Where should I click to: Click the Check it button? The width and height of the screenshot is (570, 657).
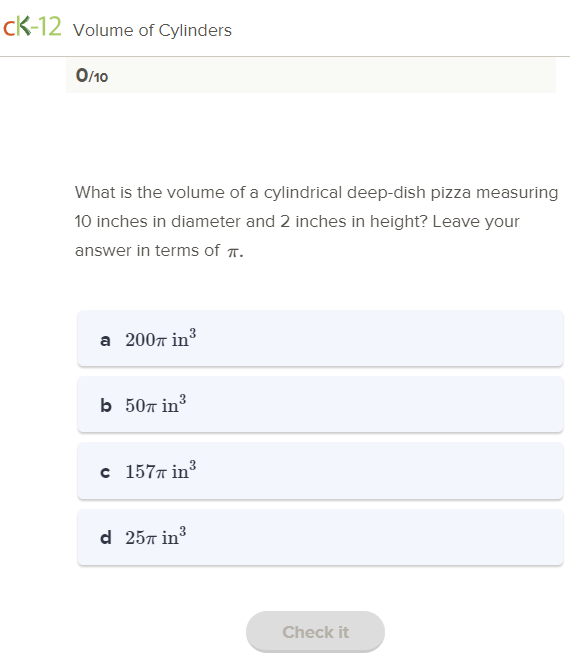pos(315,631)
